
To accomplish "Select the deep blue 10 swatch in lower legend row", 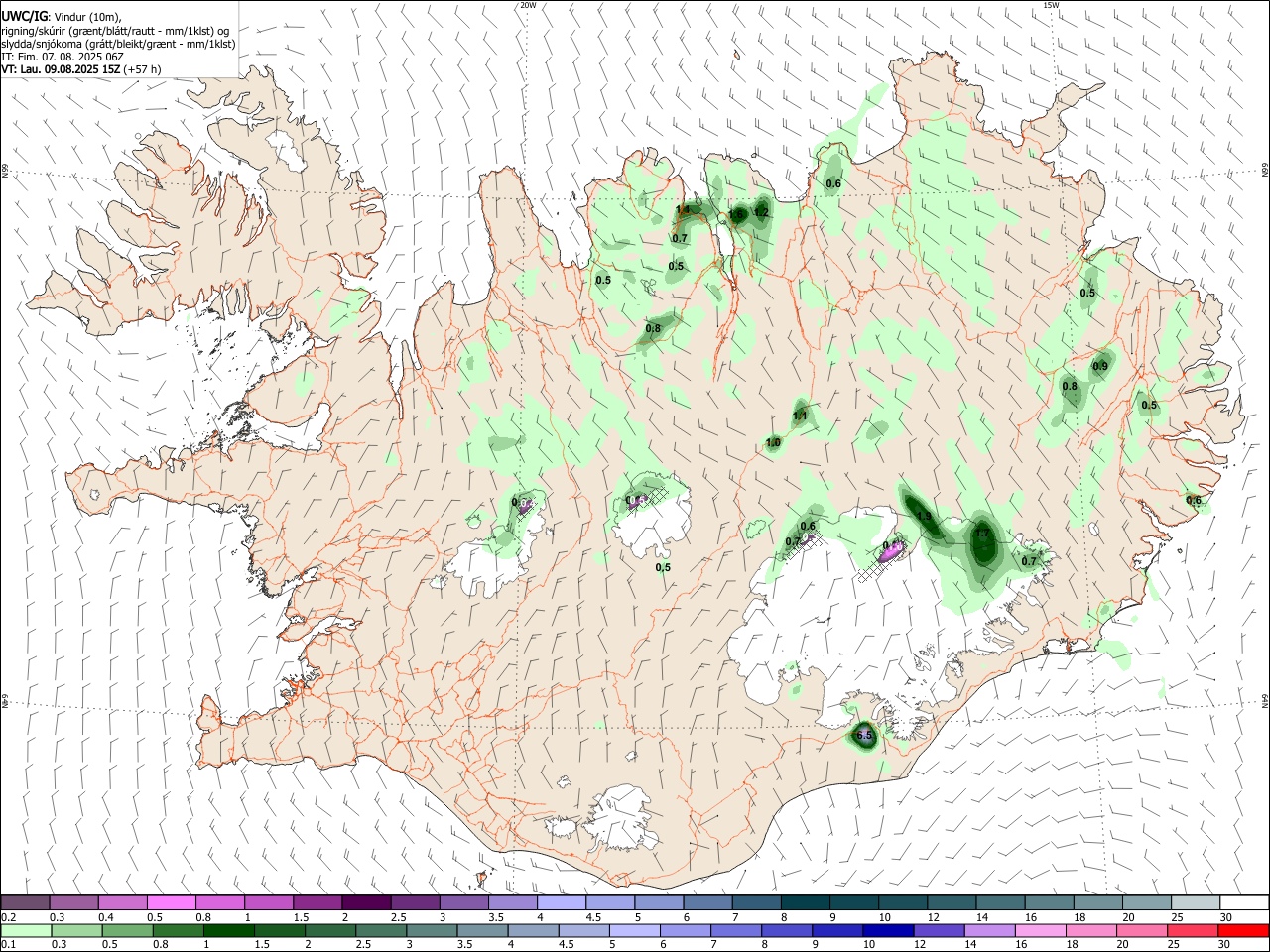I will 887,930.
